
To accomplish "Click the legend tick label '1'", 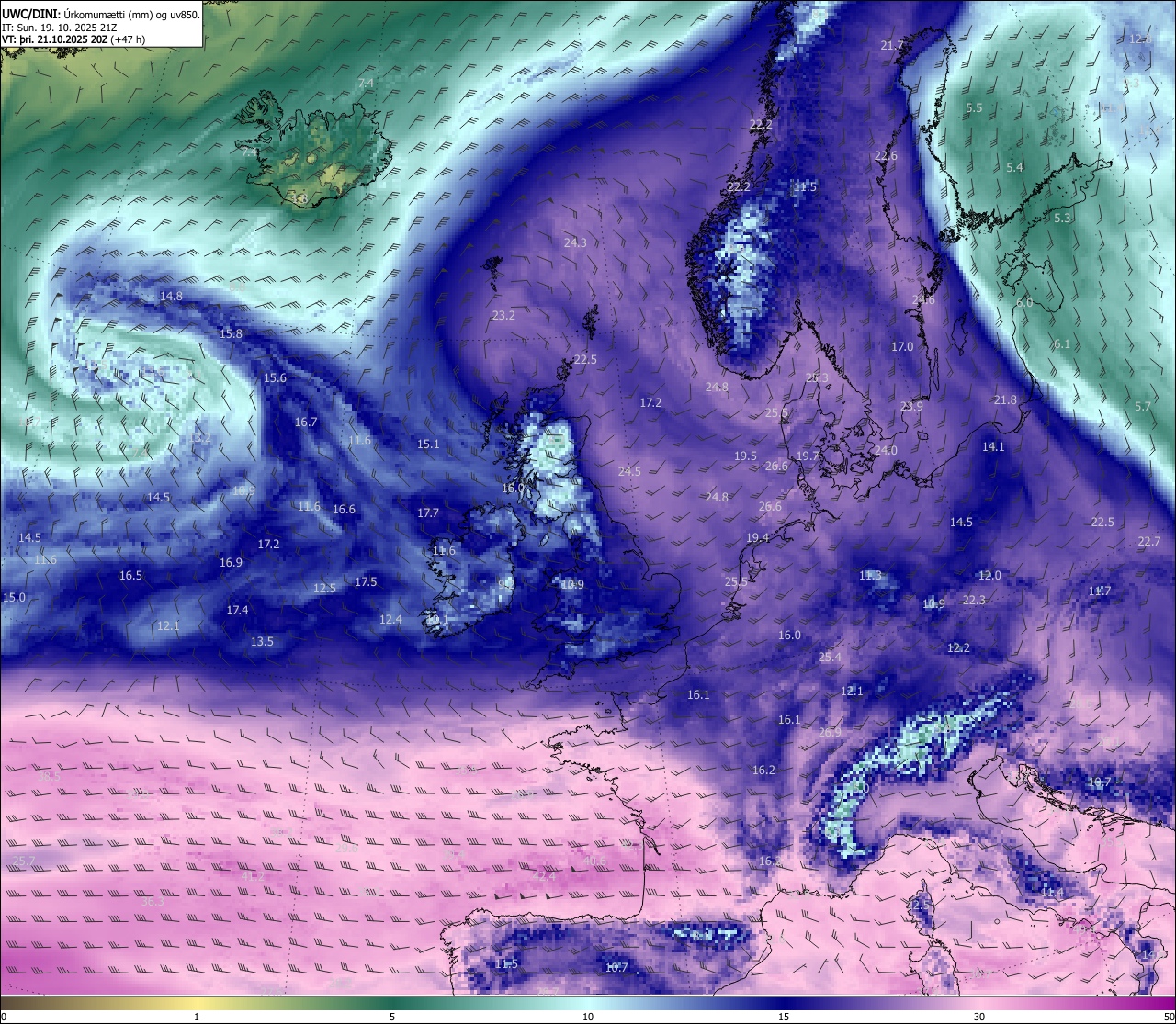I will [x=197, y=1017].
